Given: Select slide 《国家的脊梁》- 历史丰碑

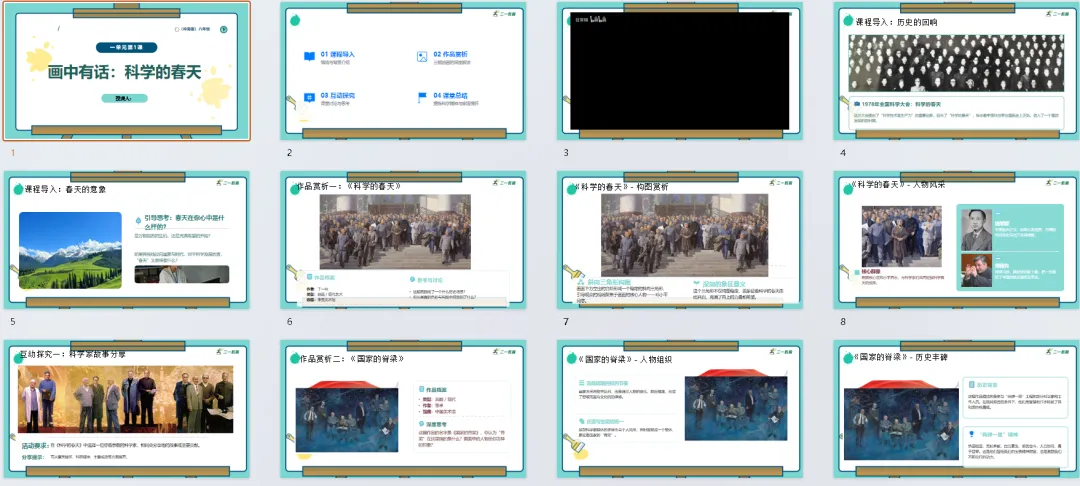Looking at the screenshot, I should point(957,409).
